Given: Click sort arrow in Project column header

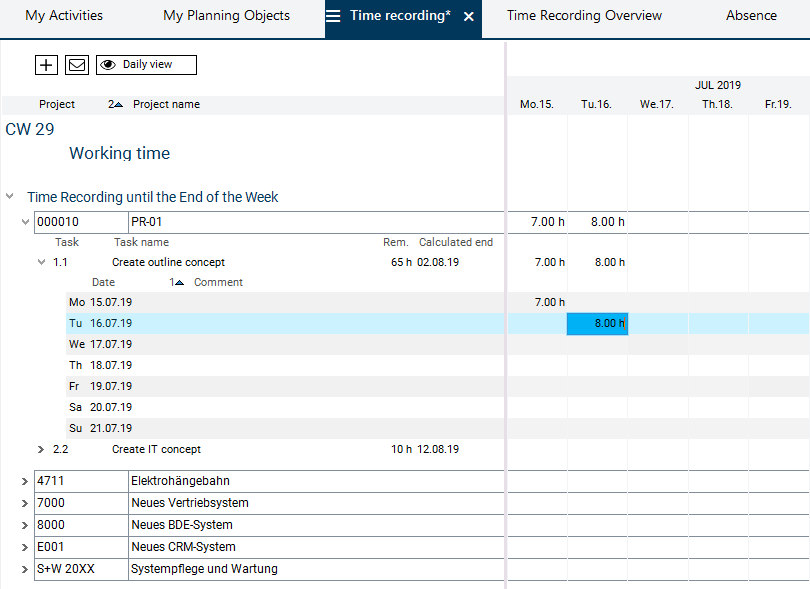Looking at the screenshot, I should click(x=117, y=105).
